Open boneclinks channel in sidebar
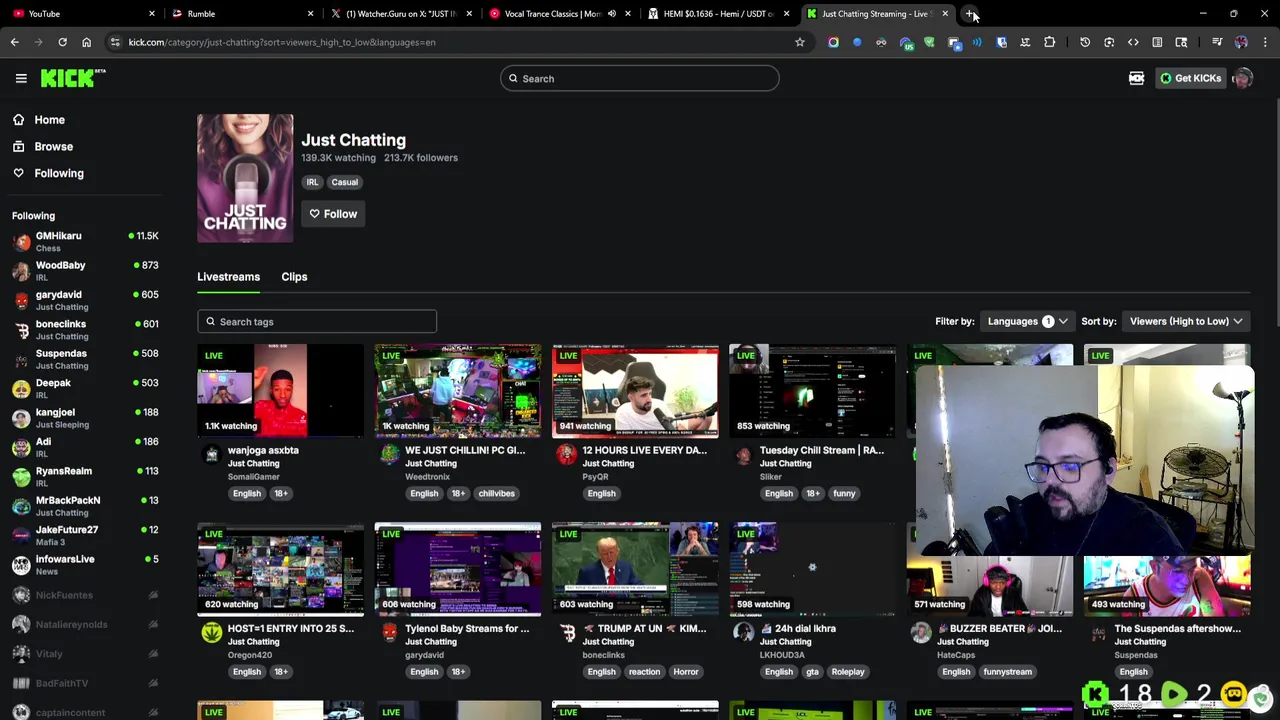1280x720 pixels. click(x=85, y=330)
